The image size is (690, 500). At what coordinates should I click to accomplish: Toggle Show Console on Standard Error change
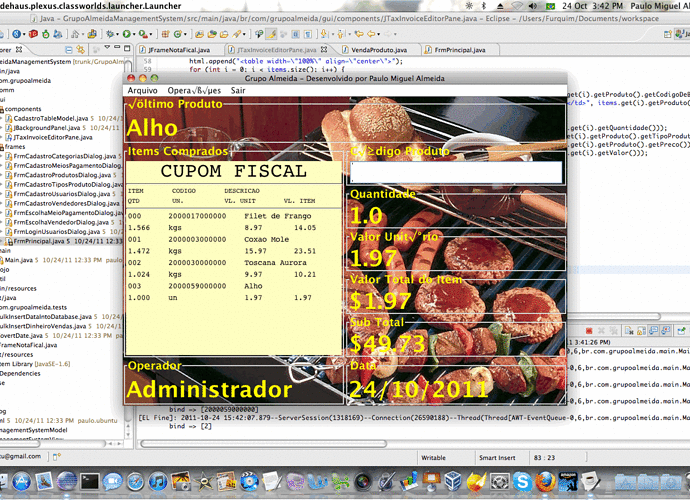(666, 331)
